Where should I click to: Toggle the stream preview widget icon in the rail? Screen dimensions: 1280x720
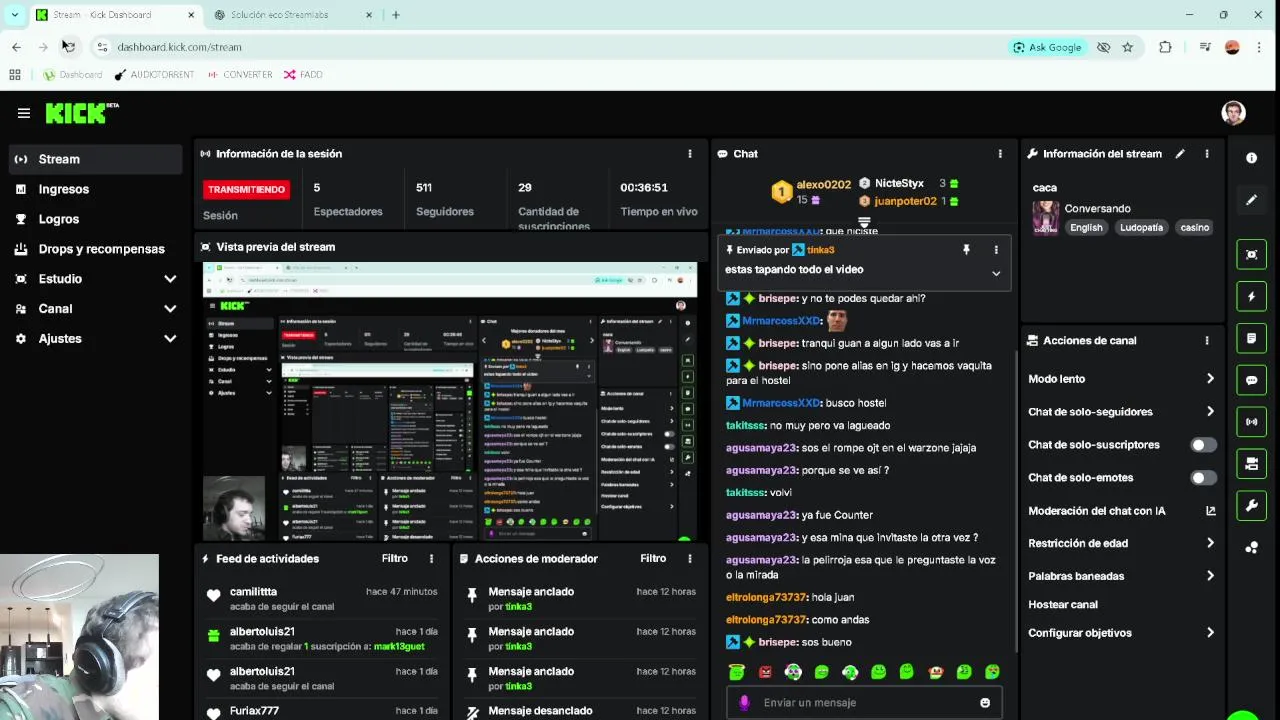coord(1251,255)
